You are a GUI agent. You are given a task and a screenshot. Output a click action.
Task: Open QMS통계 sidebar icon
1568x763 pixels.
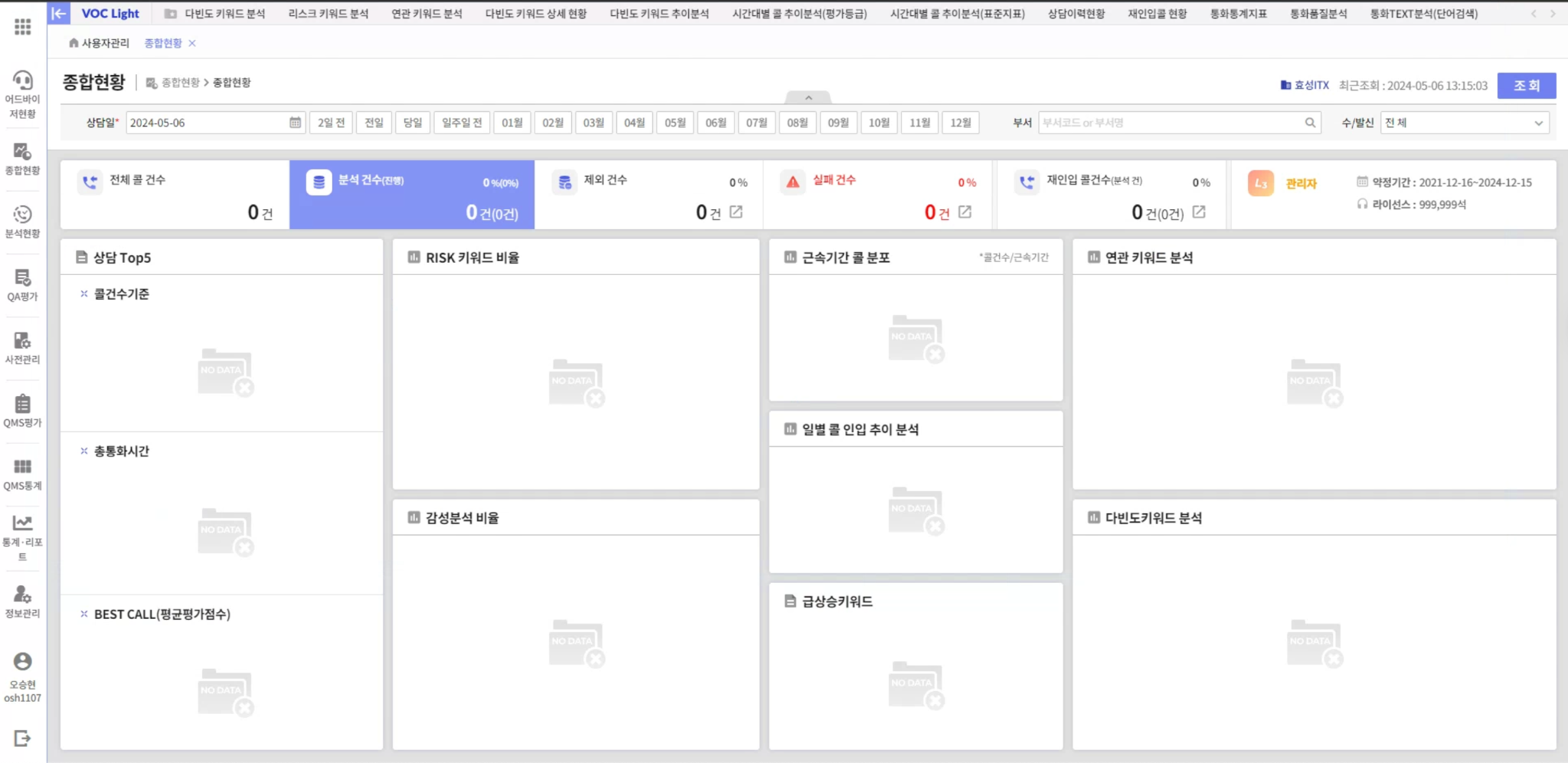coord(23,474)
